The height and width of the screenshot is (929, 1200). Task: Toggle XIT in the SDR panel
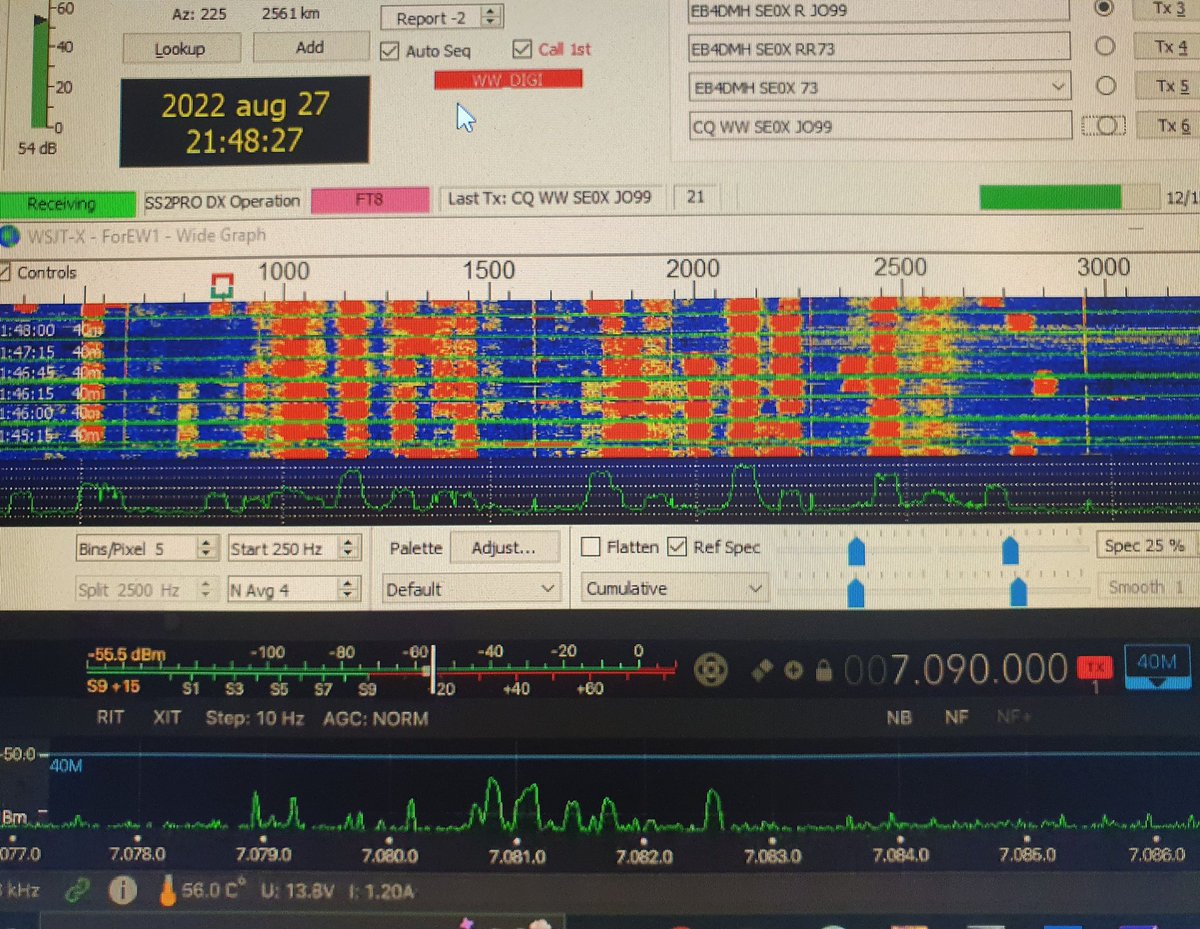pyautogui.click(x=166, y=717)
